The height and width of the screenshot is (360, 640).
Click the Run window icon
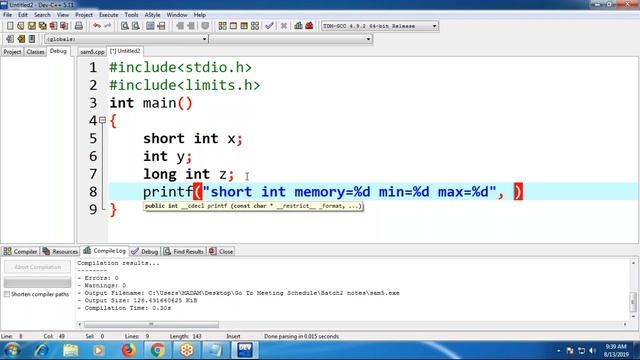click(233, 26)
